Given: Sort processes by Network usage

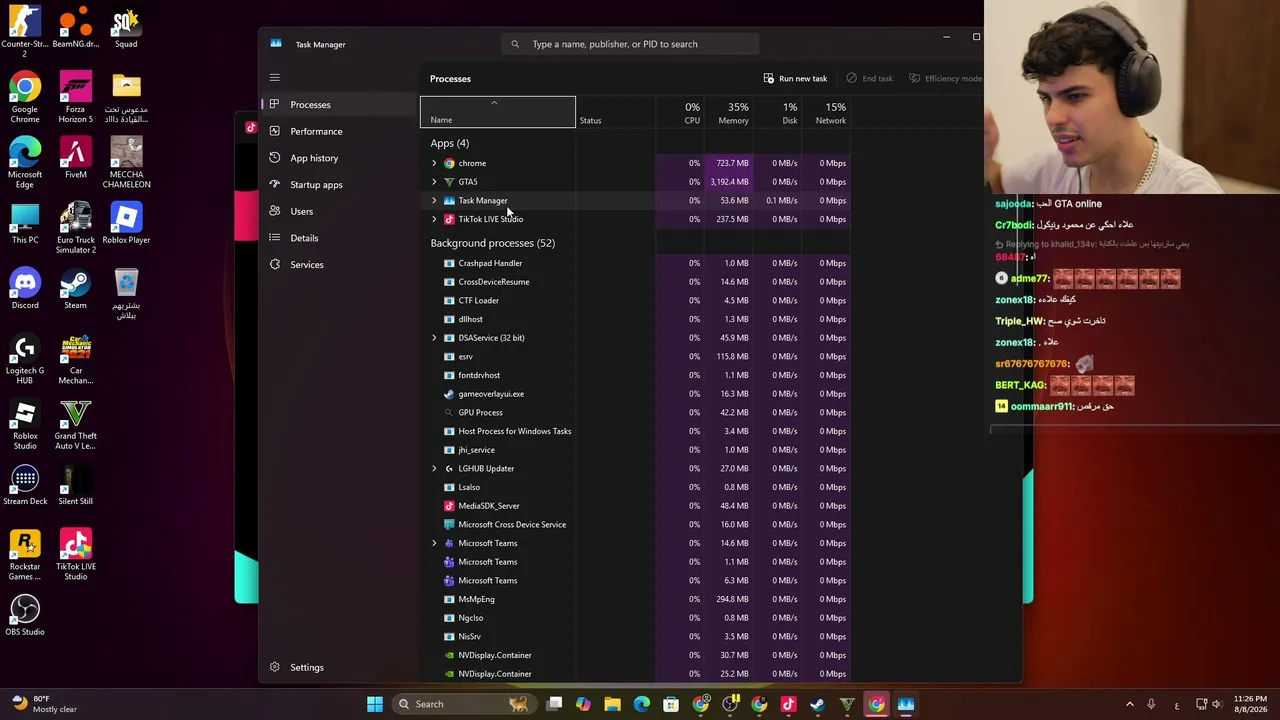Looking at the screenshot, I should point(826,112).
